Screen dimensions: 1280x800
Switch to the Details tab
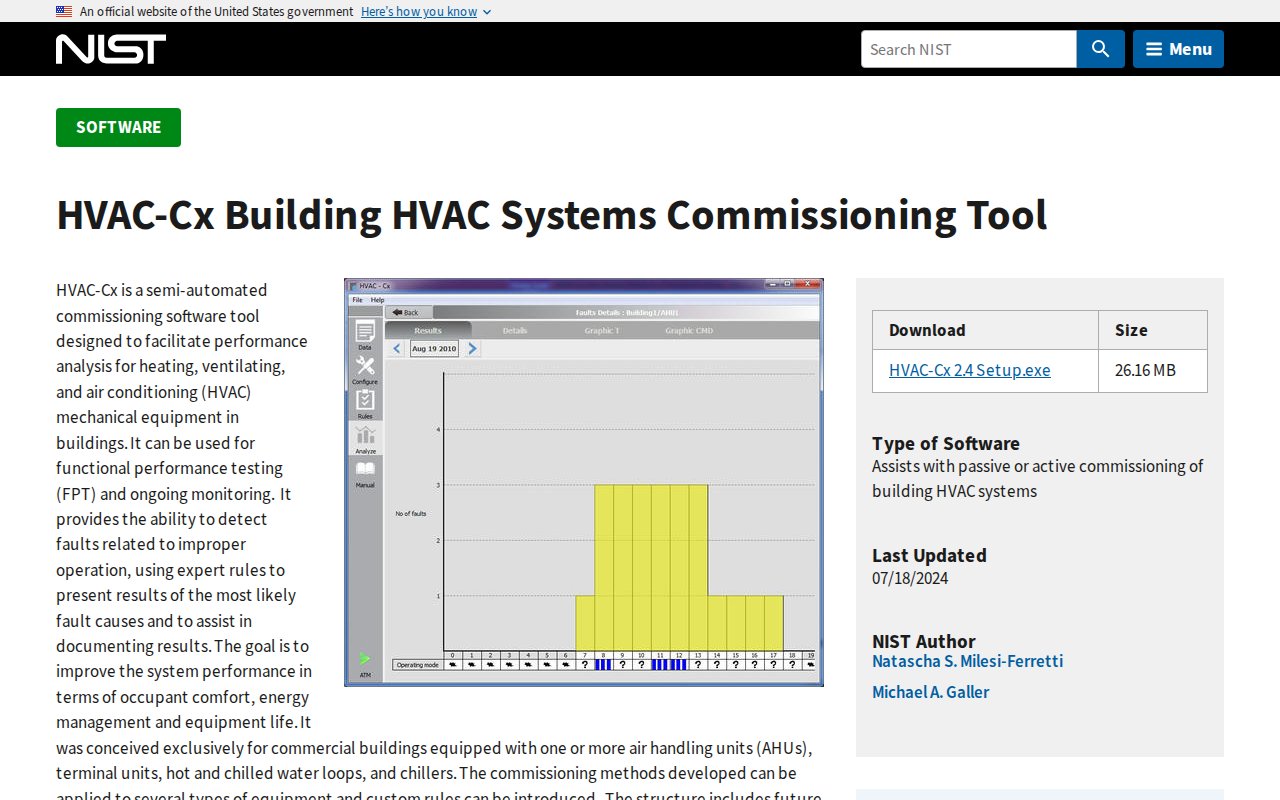[x=515, y=330]
